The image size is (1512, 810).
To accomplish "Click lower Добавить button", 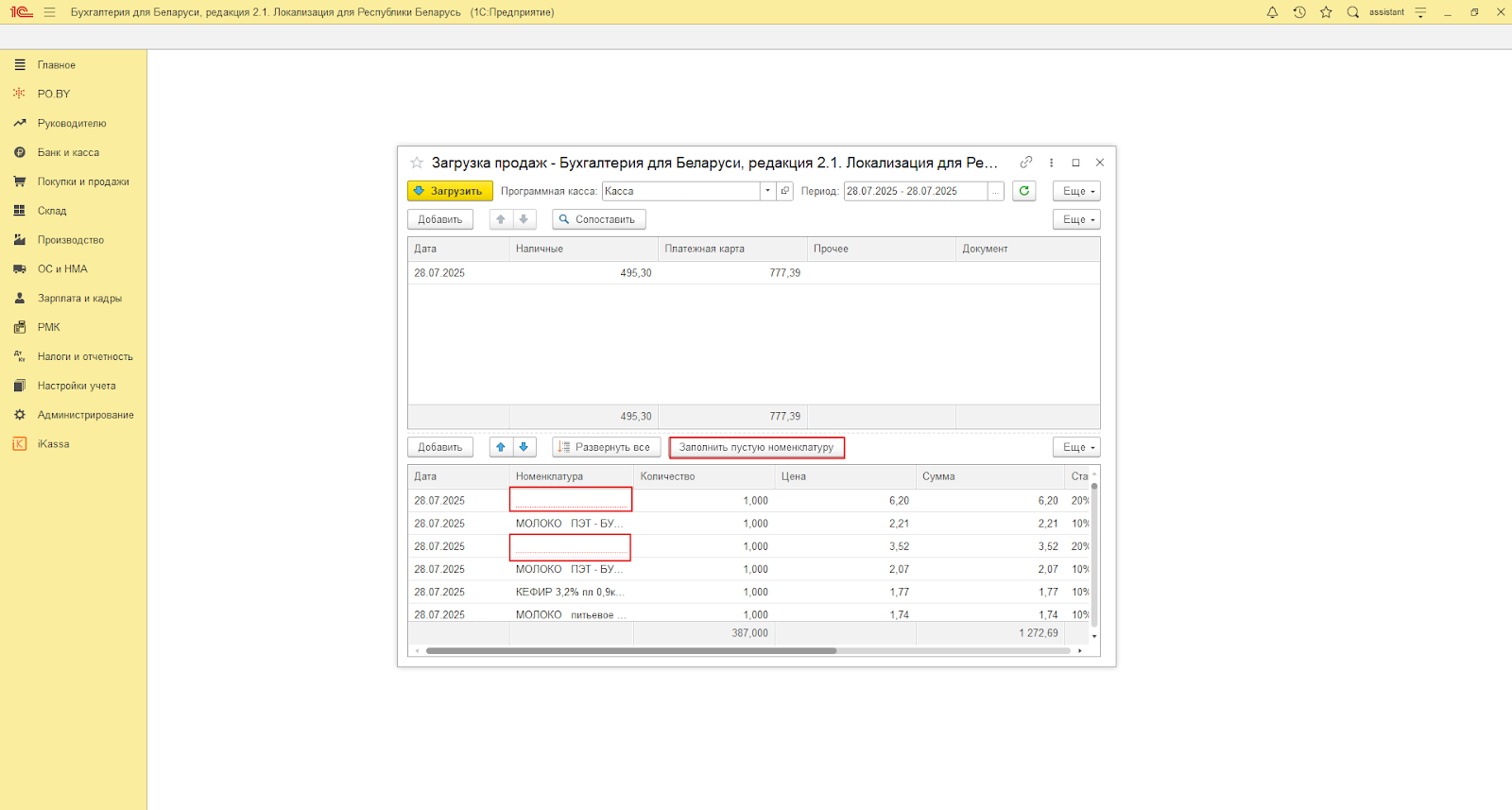I will [440, 447].
